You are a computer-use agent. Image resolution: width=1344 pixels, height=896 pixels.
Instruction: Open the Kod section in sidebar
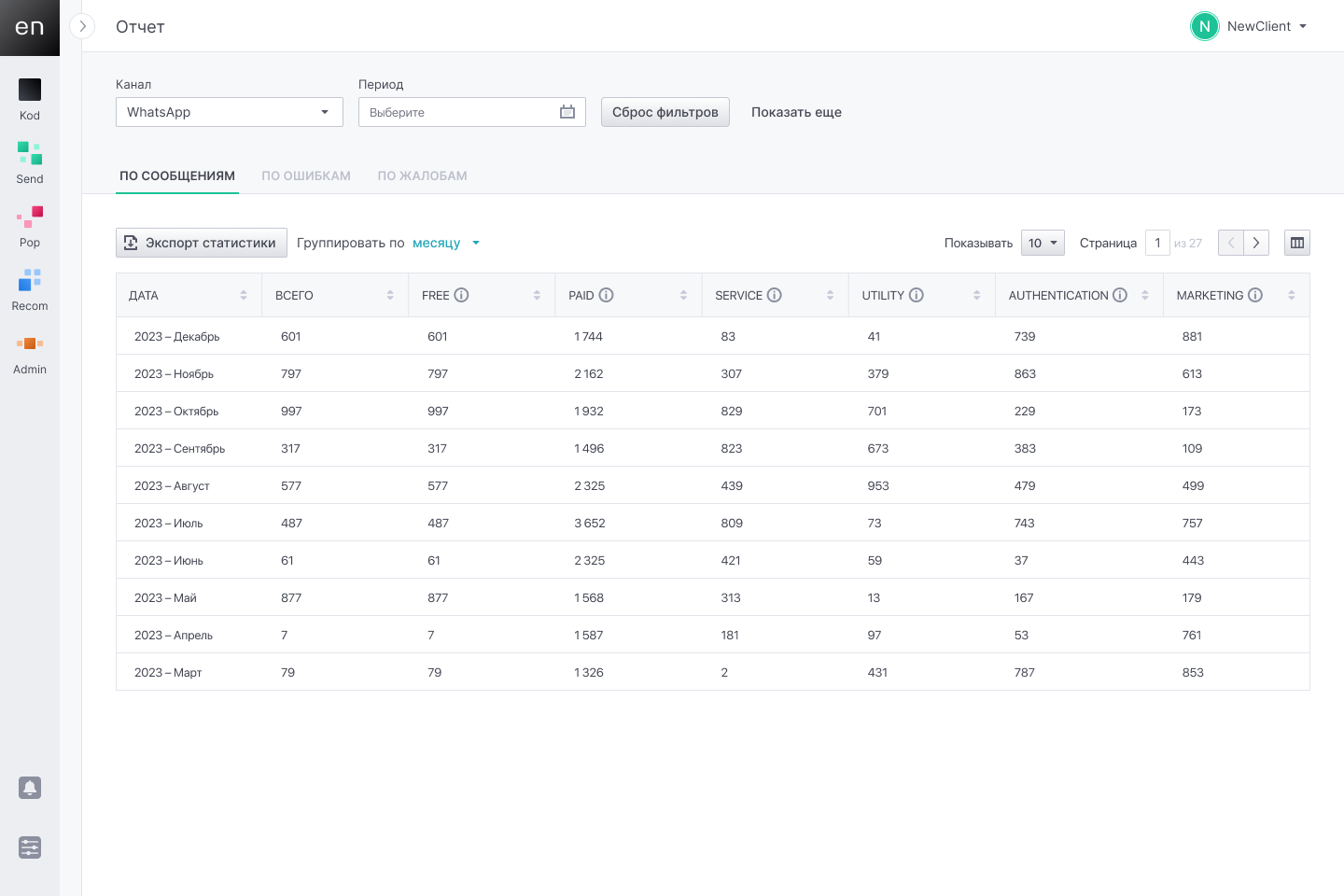30,99
